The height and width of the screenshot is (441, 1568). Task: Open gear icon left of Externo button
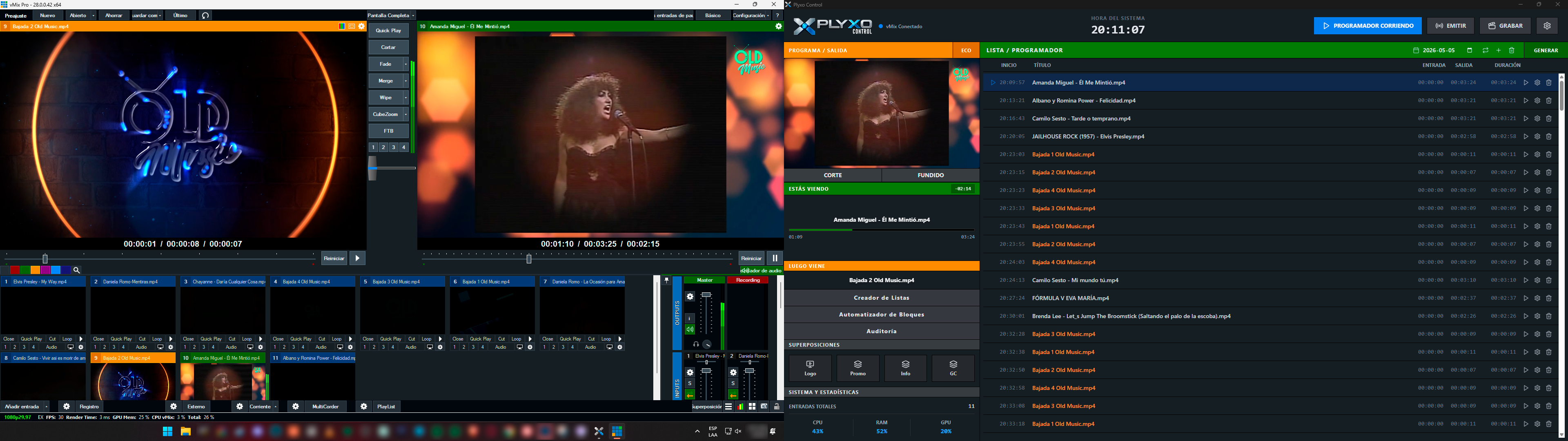174,406
